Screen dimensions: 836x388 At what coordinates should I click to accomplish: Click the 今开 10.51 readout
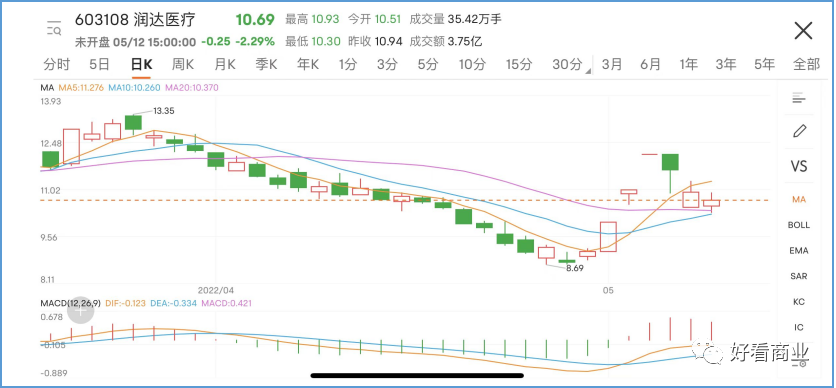[x=374, y=20]
